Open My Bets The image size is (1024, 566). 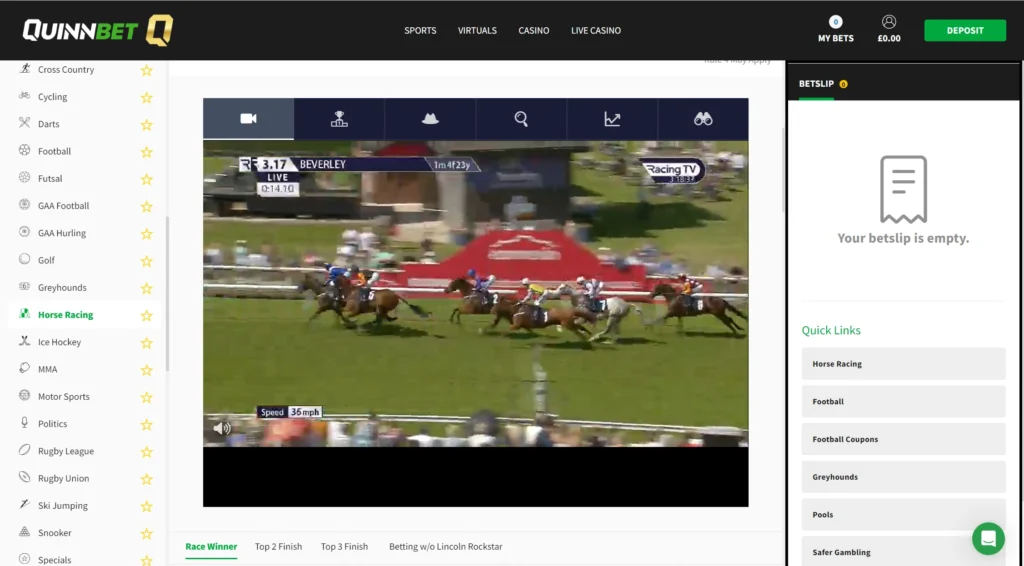(x=835, y=30)
